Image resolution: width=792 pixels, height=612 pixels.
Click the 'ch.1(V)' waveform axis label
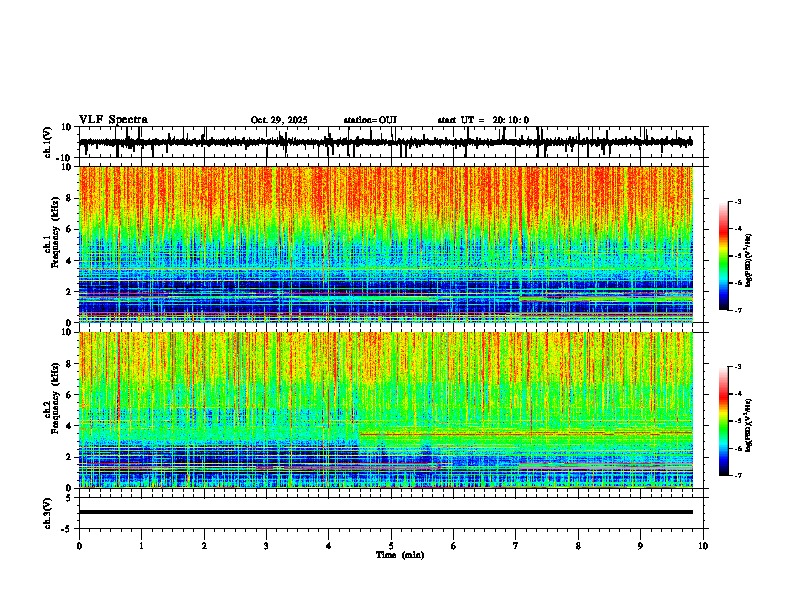pos(48,142)
